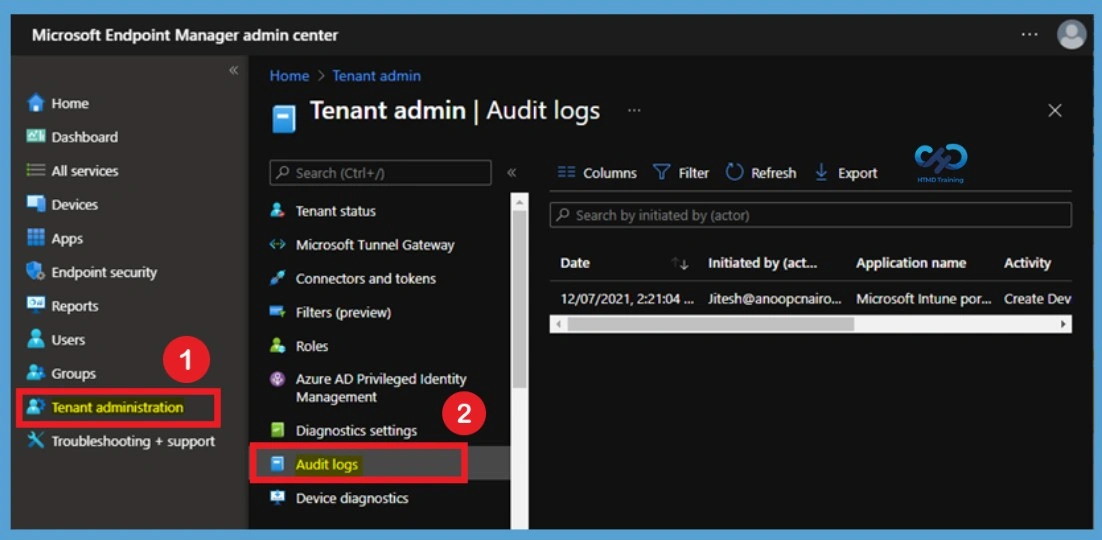1102x540 pixels.
Task: Open the ellipsis next to Audit logs title
Action: (x=634, y=110)
